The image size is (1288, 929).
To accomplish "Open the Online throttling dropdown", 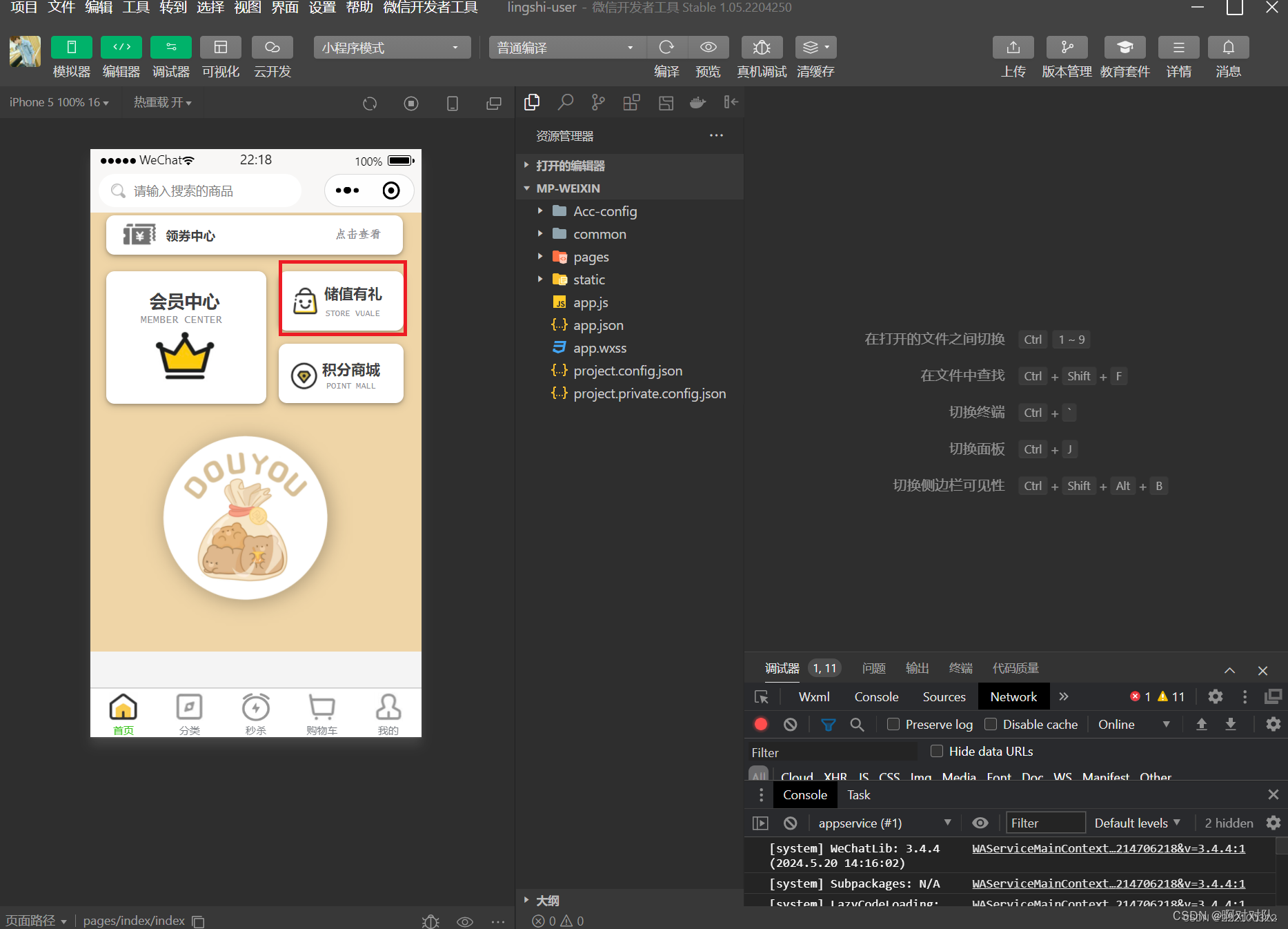I will coord(1133,724).
